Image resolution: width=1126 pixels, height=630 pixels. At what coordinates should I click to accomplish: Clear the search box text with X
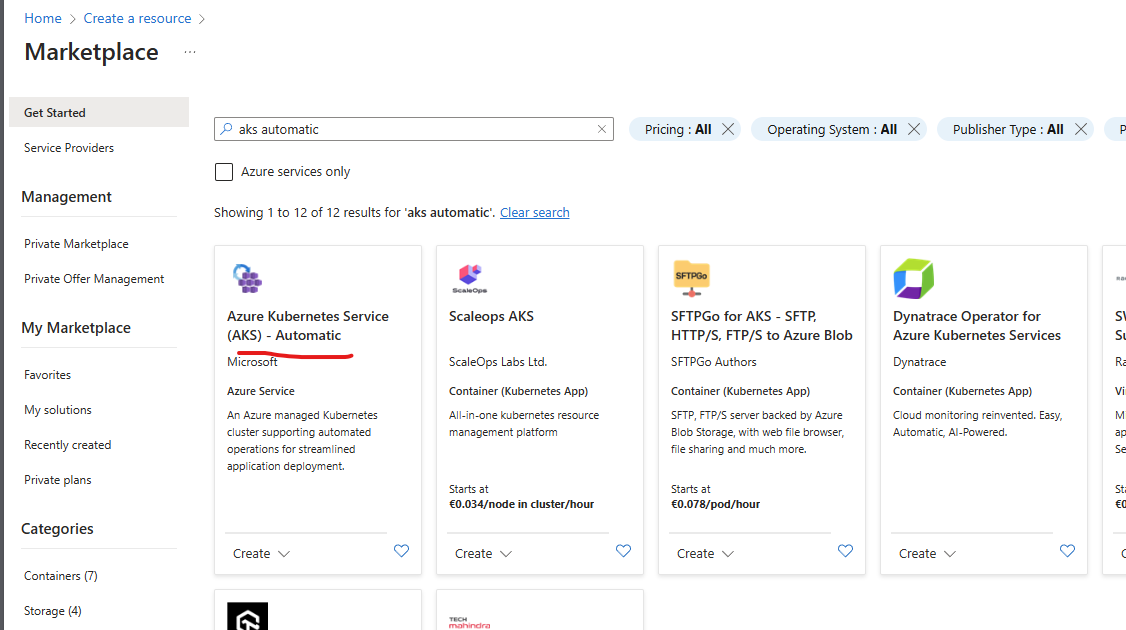coord(602,129)
